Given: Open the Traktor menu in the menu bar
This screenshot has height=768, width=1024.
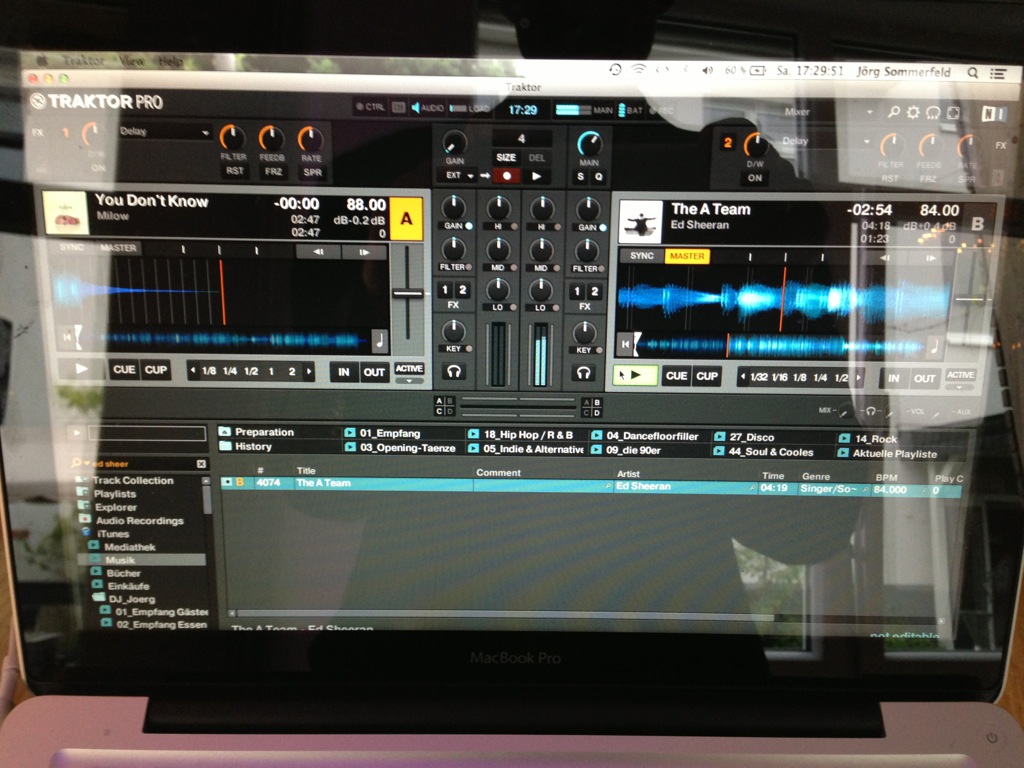Looking at the screenshot, I should [84, 61].
